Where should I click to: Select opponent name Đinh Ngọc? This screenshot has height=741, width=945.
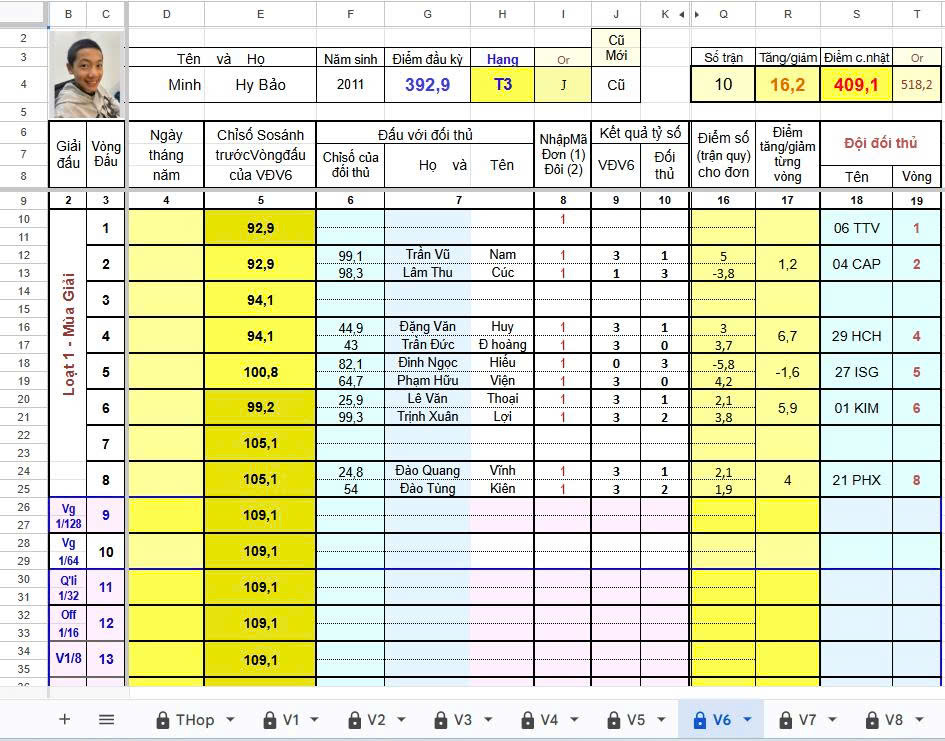(427, 363)
